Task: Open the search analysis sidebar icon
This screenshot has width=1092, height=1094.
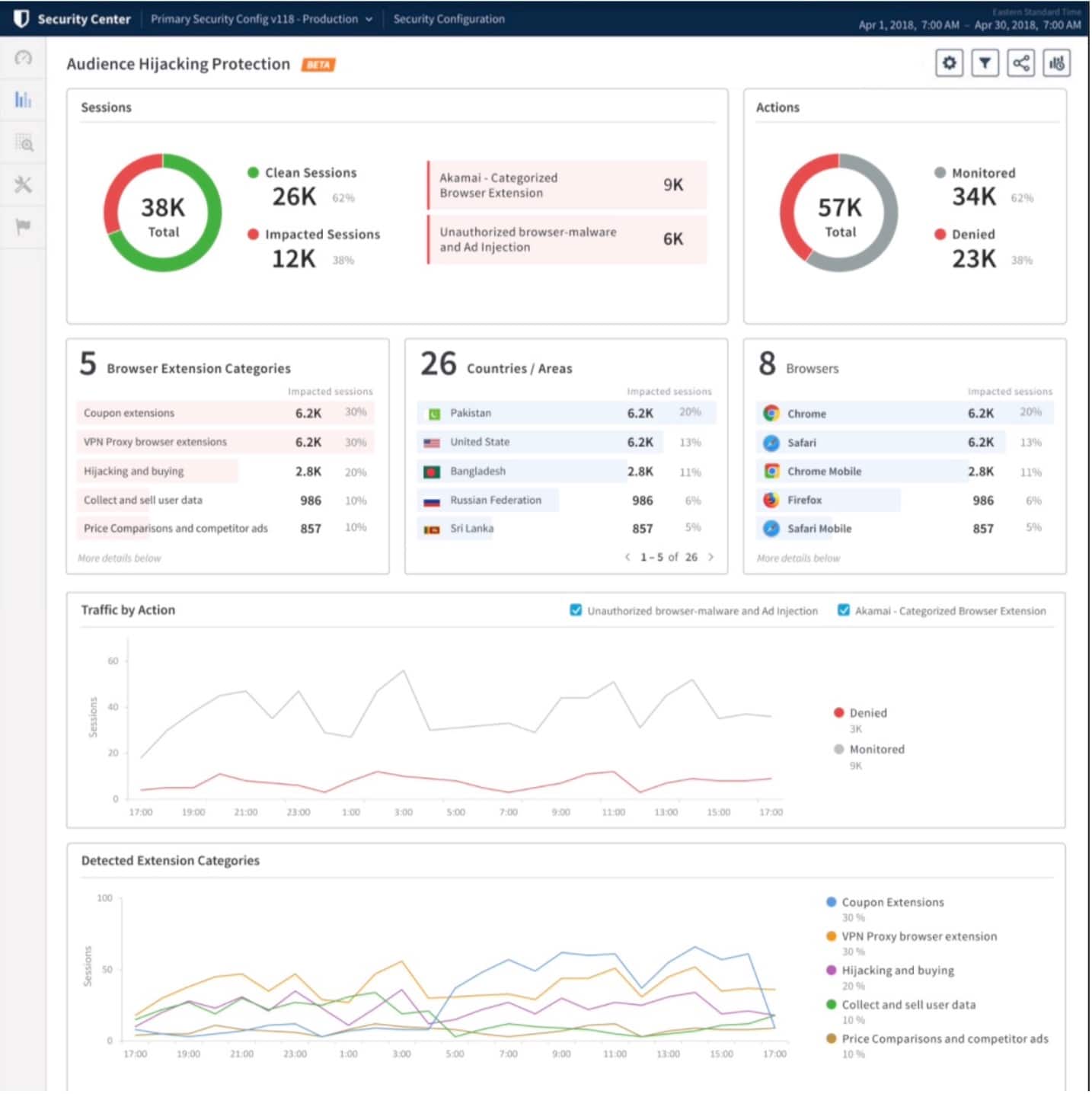Action: [24, 142]
